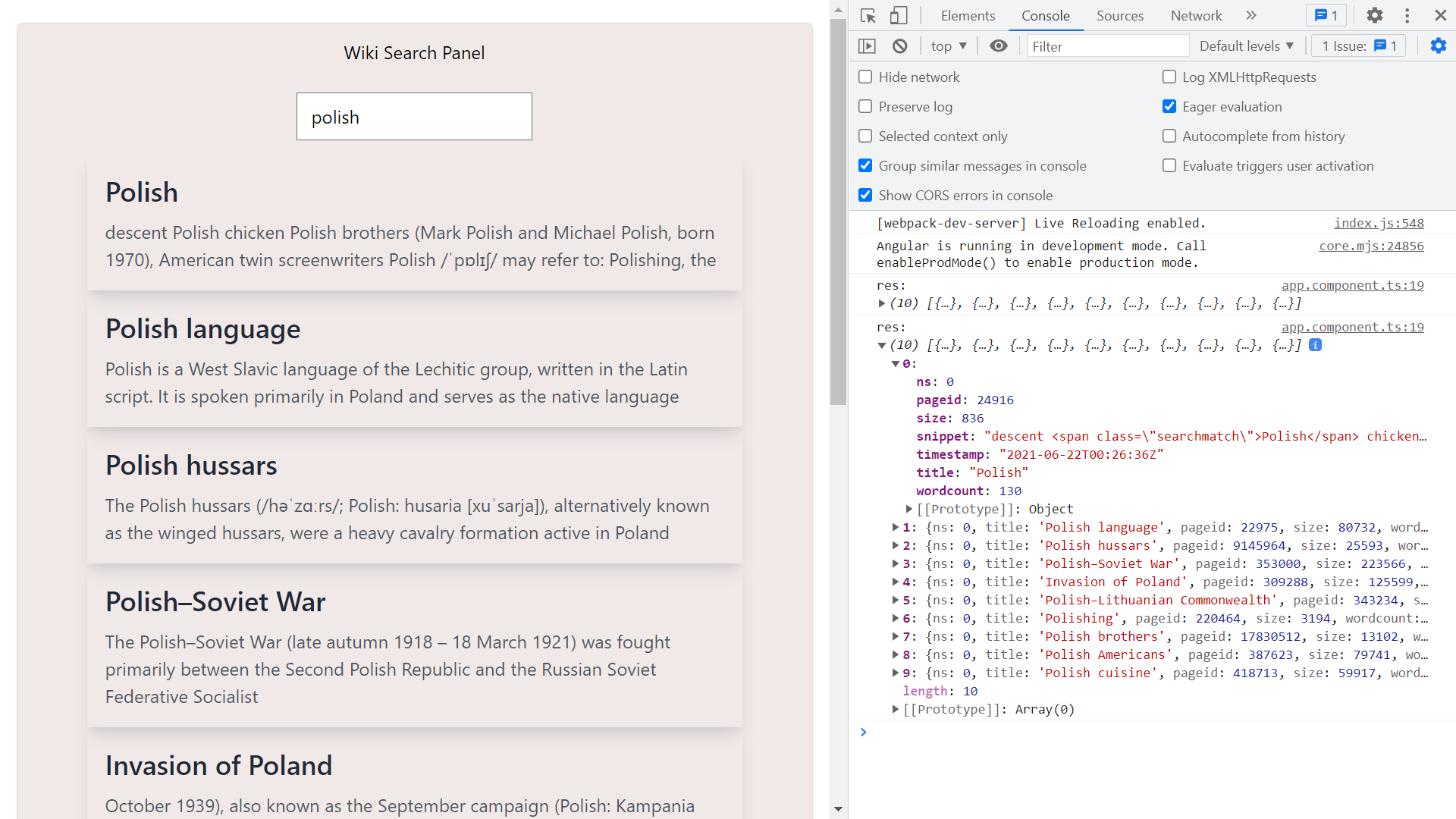The image size is (1456, 819).
Task: Show more tabs via the double-chevron icon
Action: [1251, 16]
